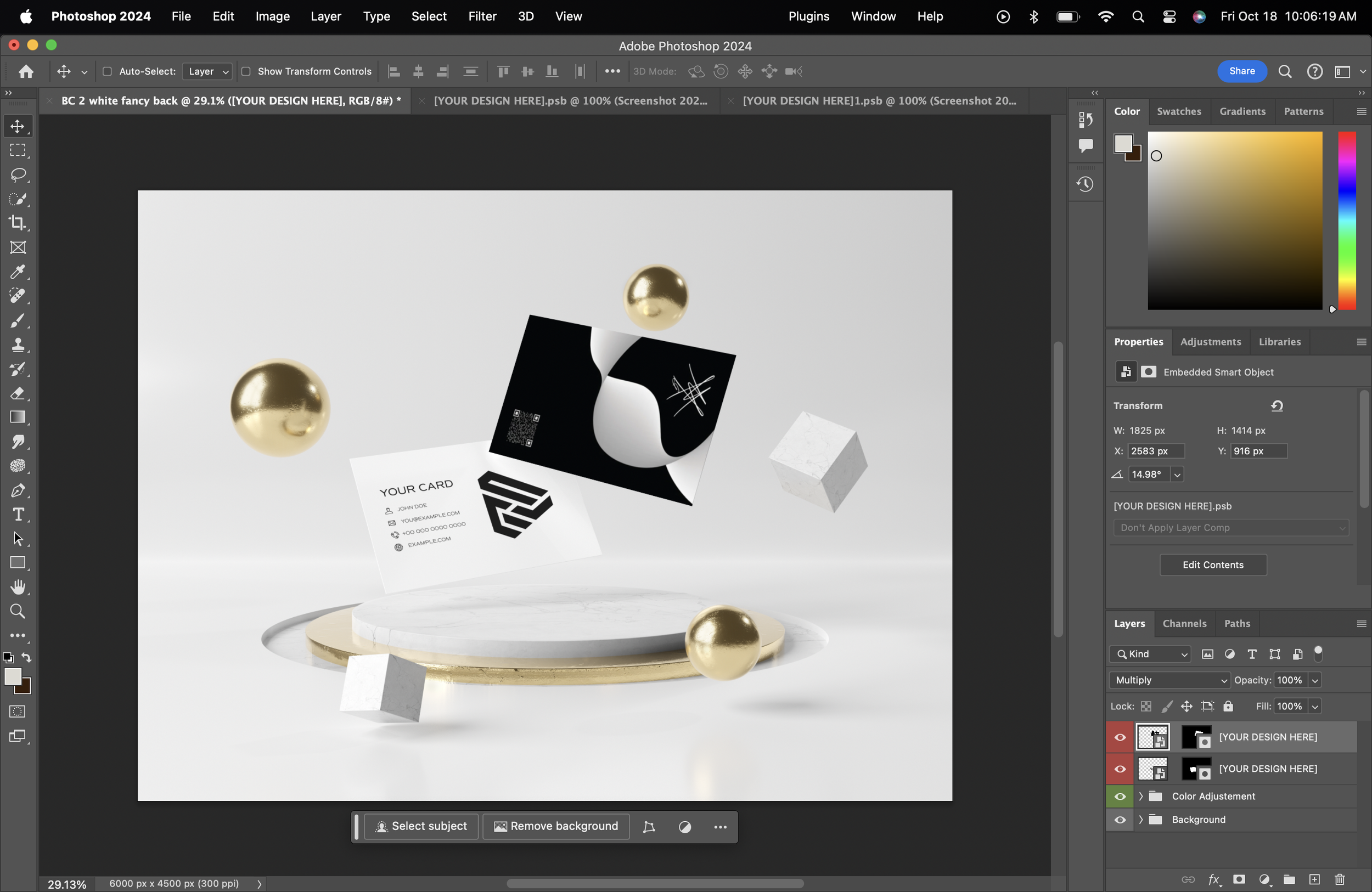Image resolution: width=1372 pixels, height=892 pixels.
Task: Enable the Auto-Select checkbox
Action: [x=107, y=71]
